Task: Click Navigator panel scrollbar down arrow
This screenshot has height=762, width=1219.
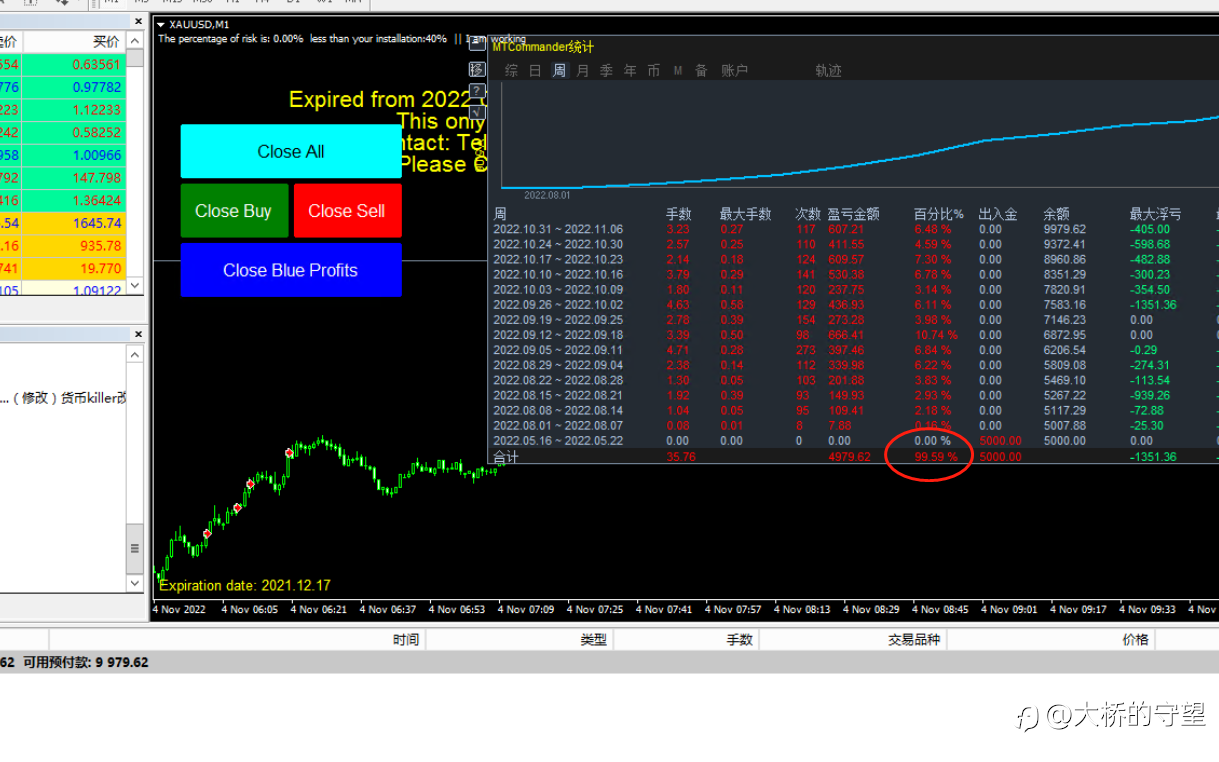Action: click(135, 582)
